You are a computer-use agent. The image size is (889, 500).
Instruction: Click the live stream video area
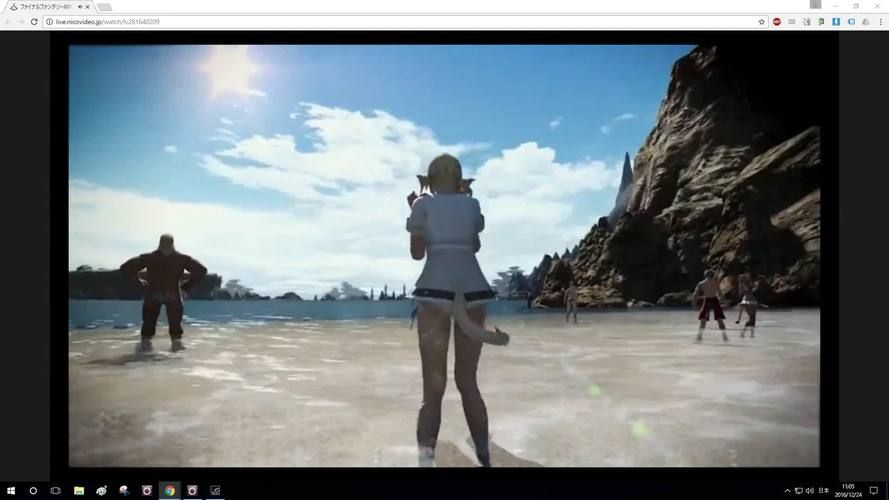click(x=444, y=256)
